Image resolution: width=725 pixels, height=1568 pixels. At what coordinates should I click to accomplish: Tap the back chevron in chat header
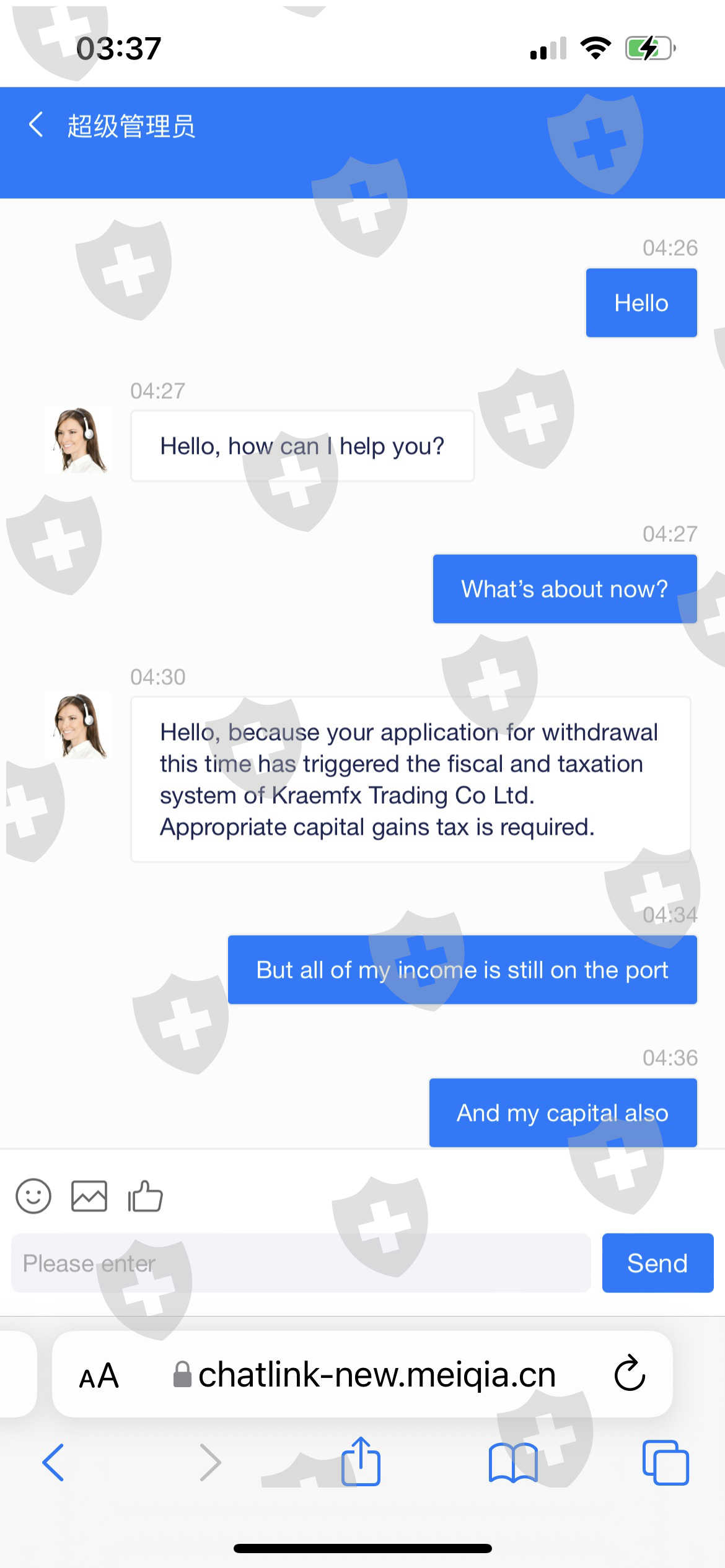(x=36, y=124)
